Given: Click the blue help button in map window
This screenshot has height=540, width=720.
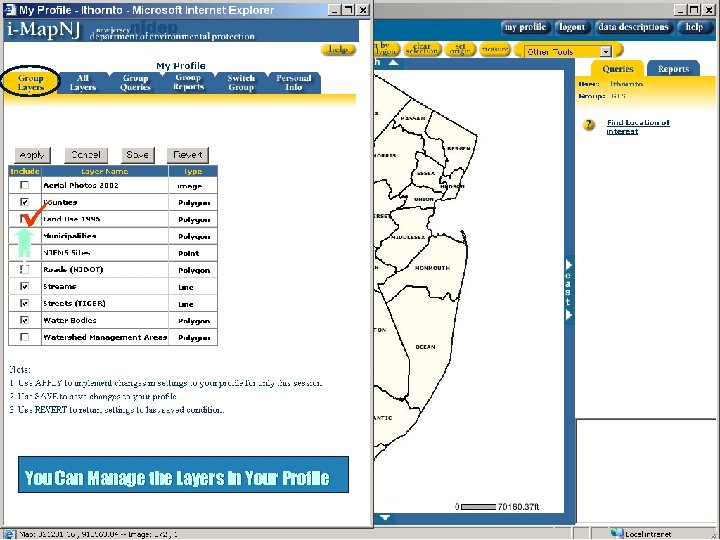Looking at the screenshot, I should [694, 27].
